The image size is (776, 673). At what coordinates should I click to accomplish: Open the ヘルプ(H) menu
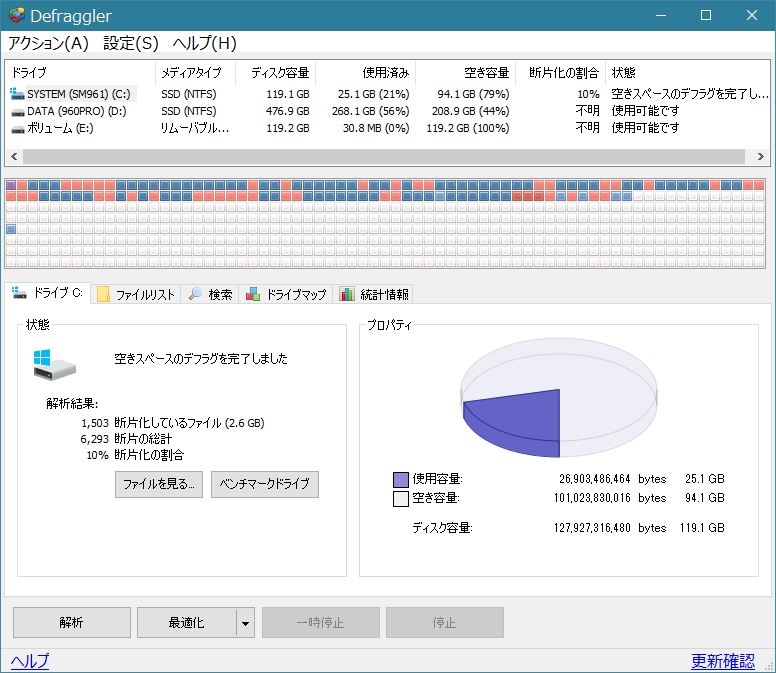[204, 44]
